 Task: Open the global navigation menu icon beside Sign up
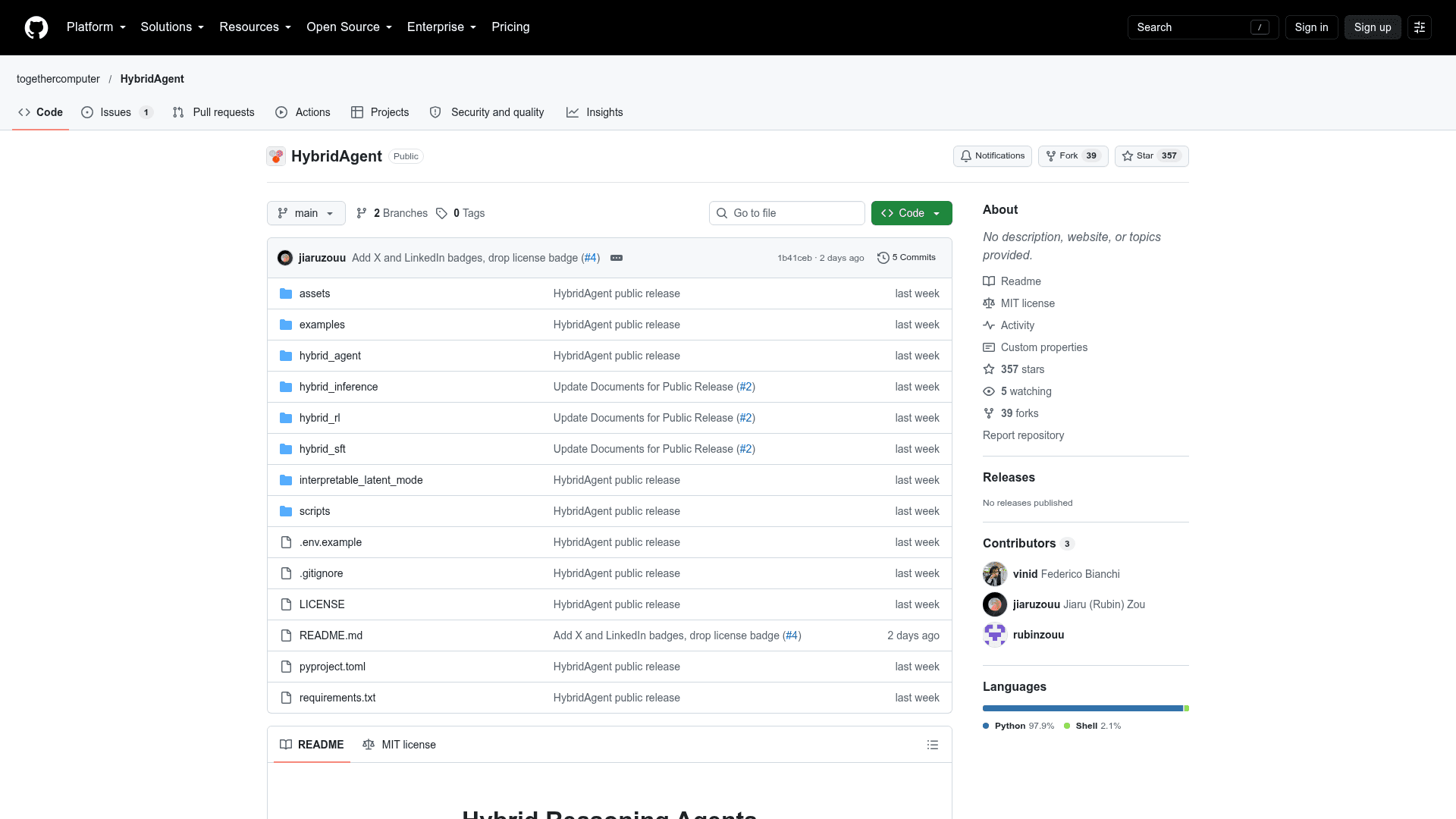coord(1420,27)
